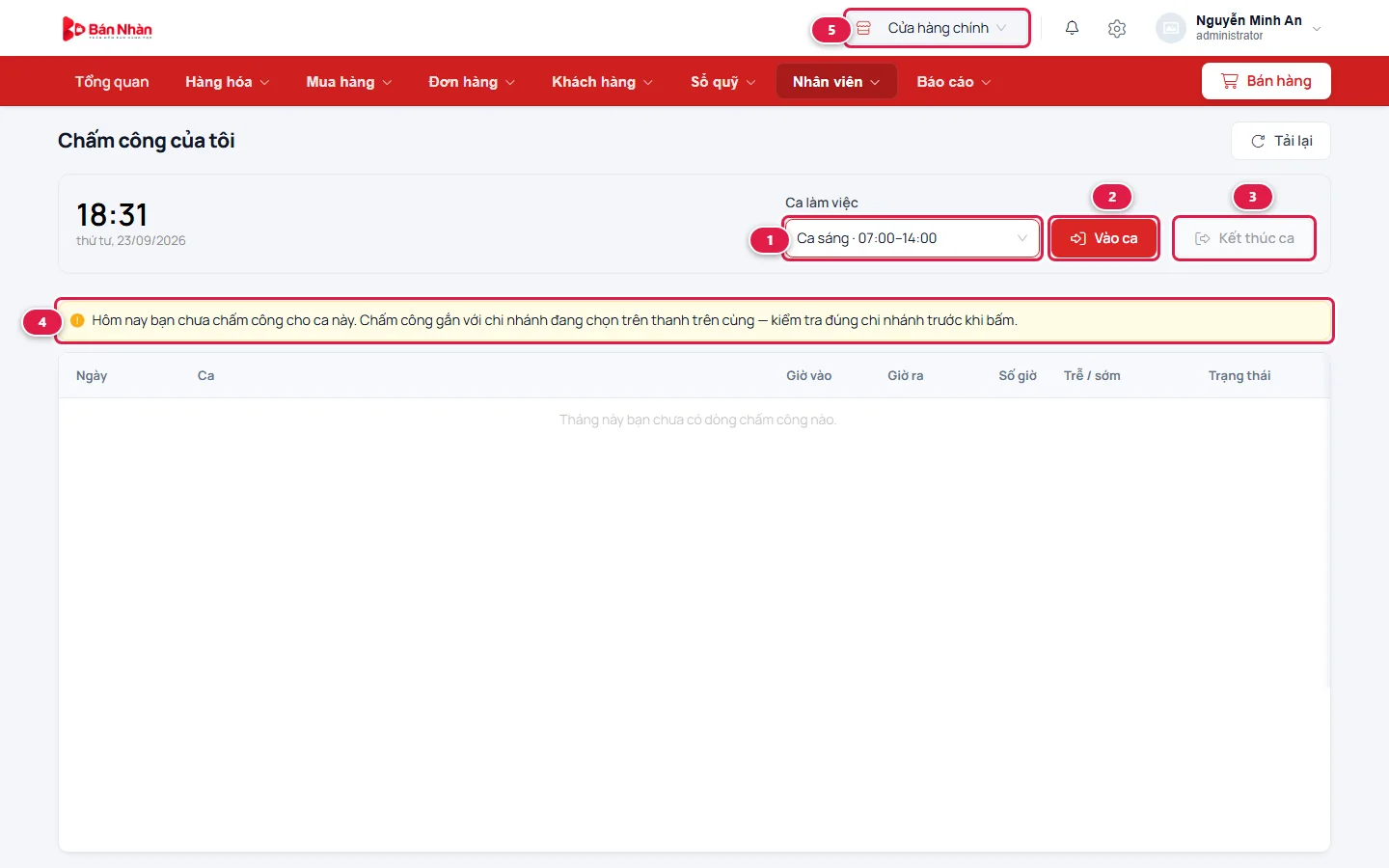The image size is (1389, 868).
Task: Click the user avatar icon
Action: pos(1170,28)
